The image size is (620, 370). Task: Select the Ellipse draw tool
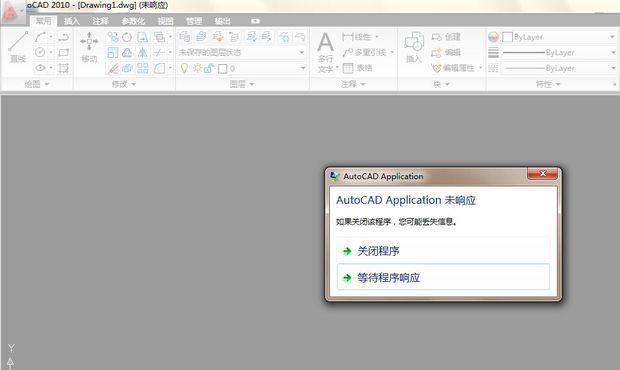40,68
